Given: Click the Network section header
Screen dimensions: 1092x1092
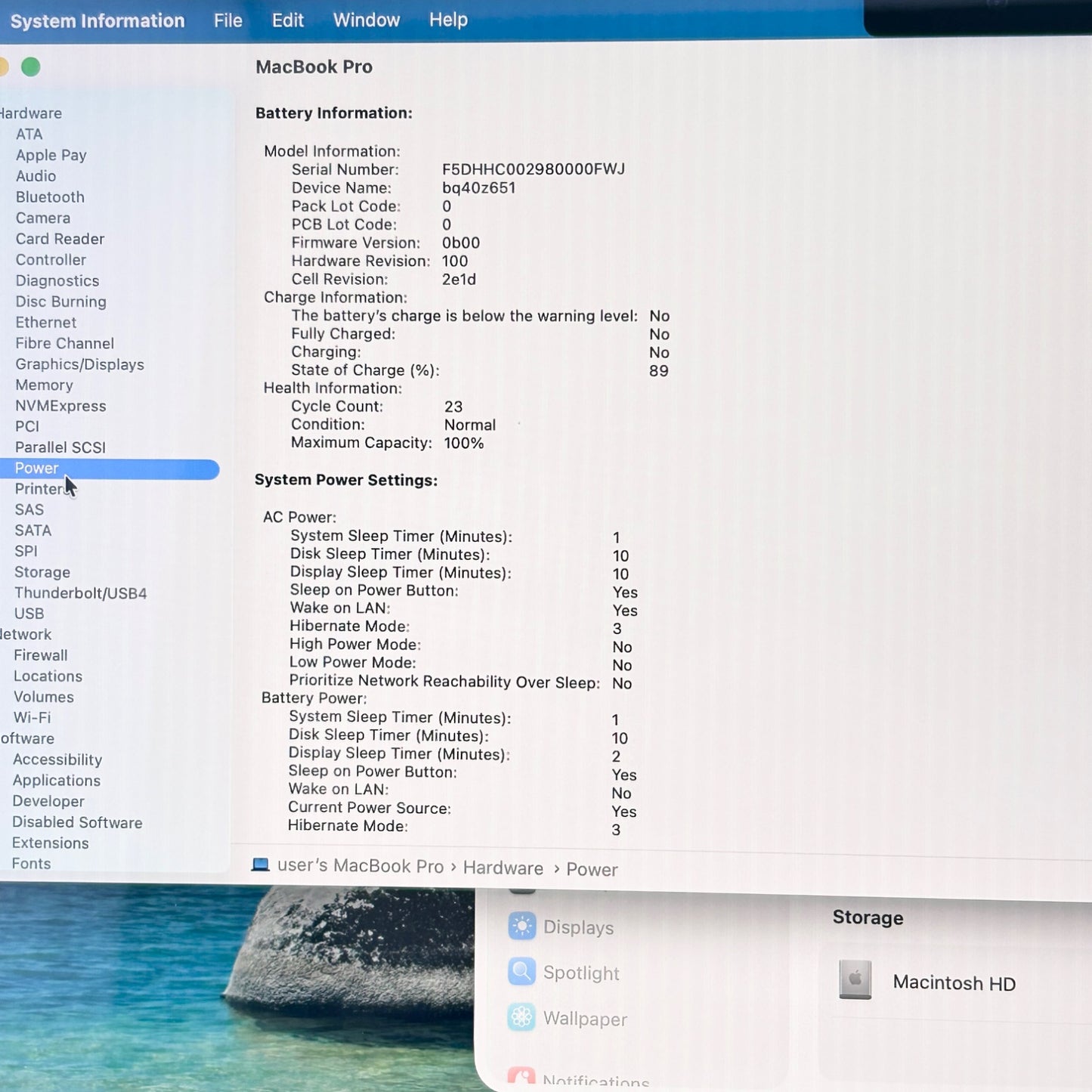Looking at the screenshot, I should point(26,635).
